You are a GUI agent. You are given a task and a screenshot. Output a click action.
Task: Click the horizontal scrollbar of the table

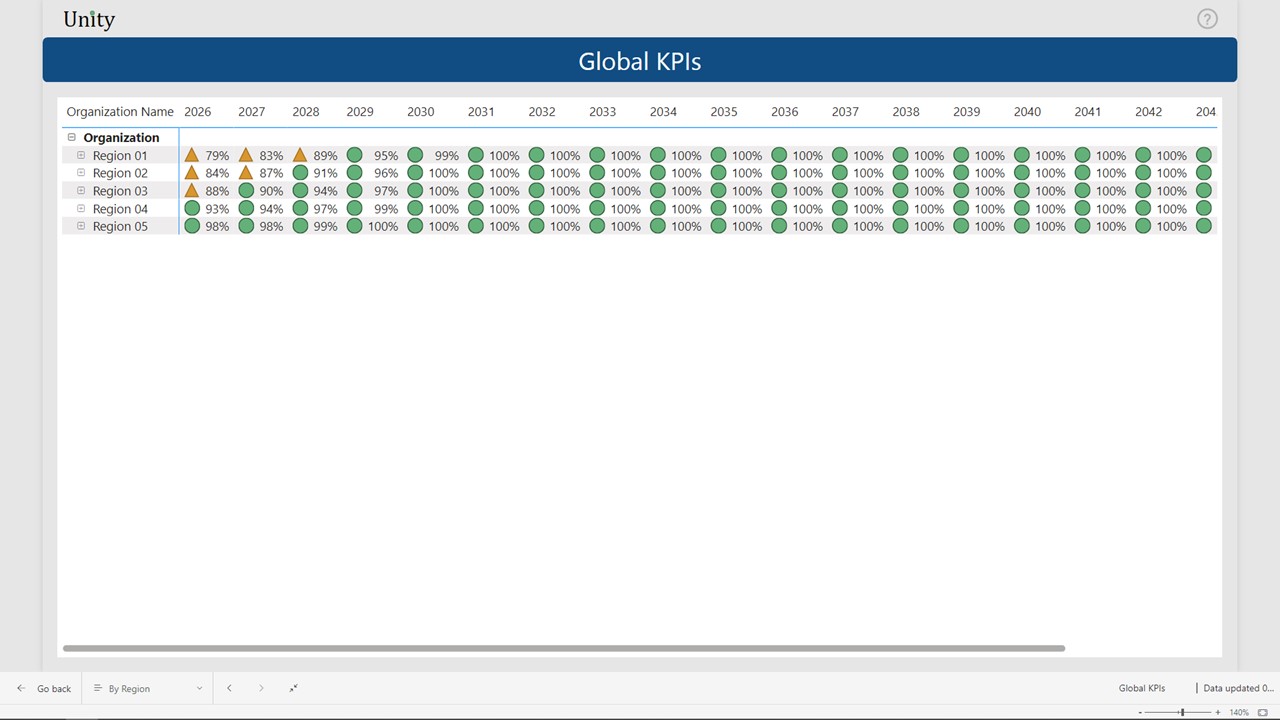564,648
